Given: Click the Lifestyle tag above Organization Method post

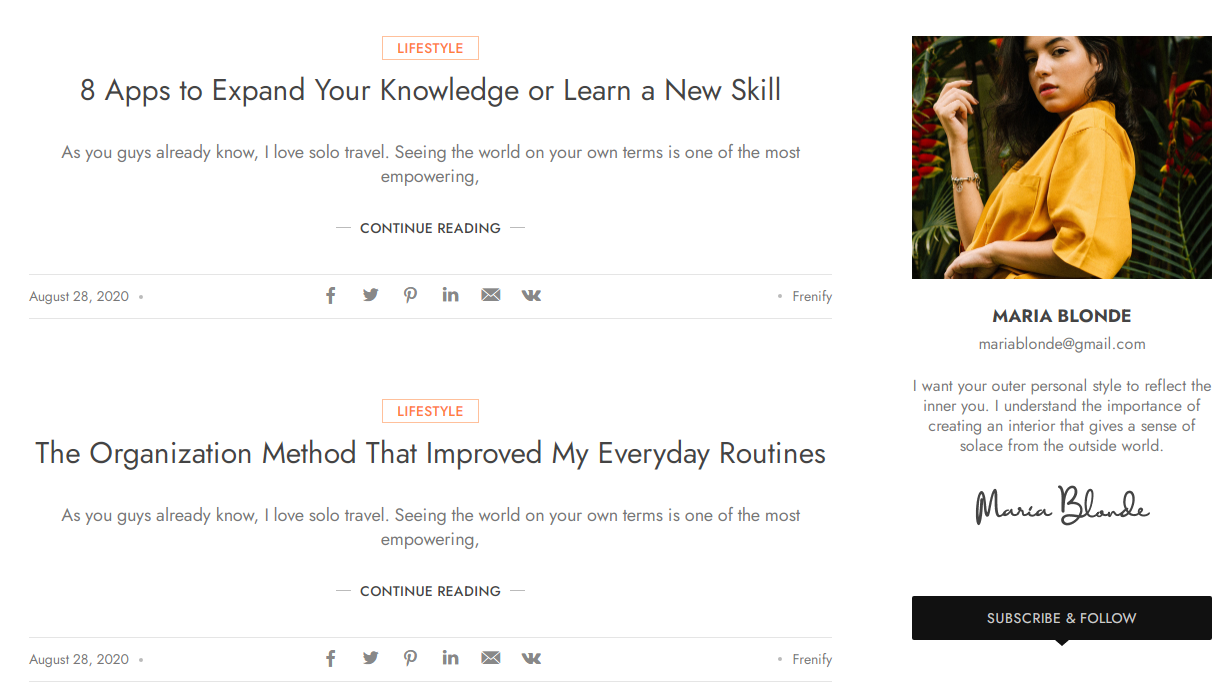Looking at the screenshot, I should tap(430, 411).
